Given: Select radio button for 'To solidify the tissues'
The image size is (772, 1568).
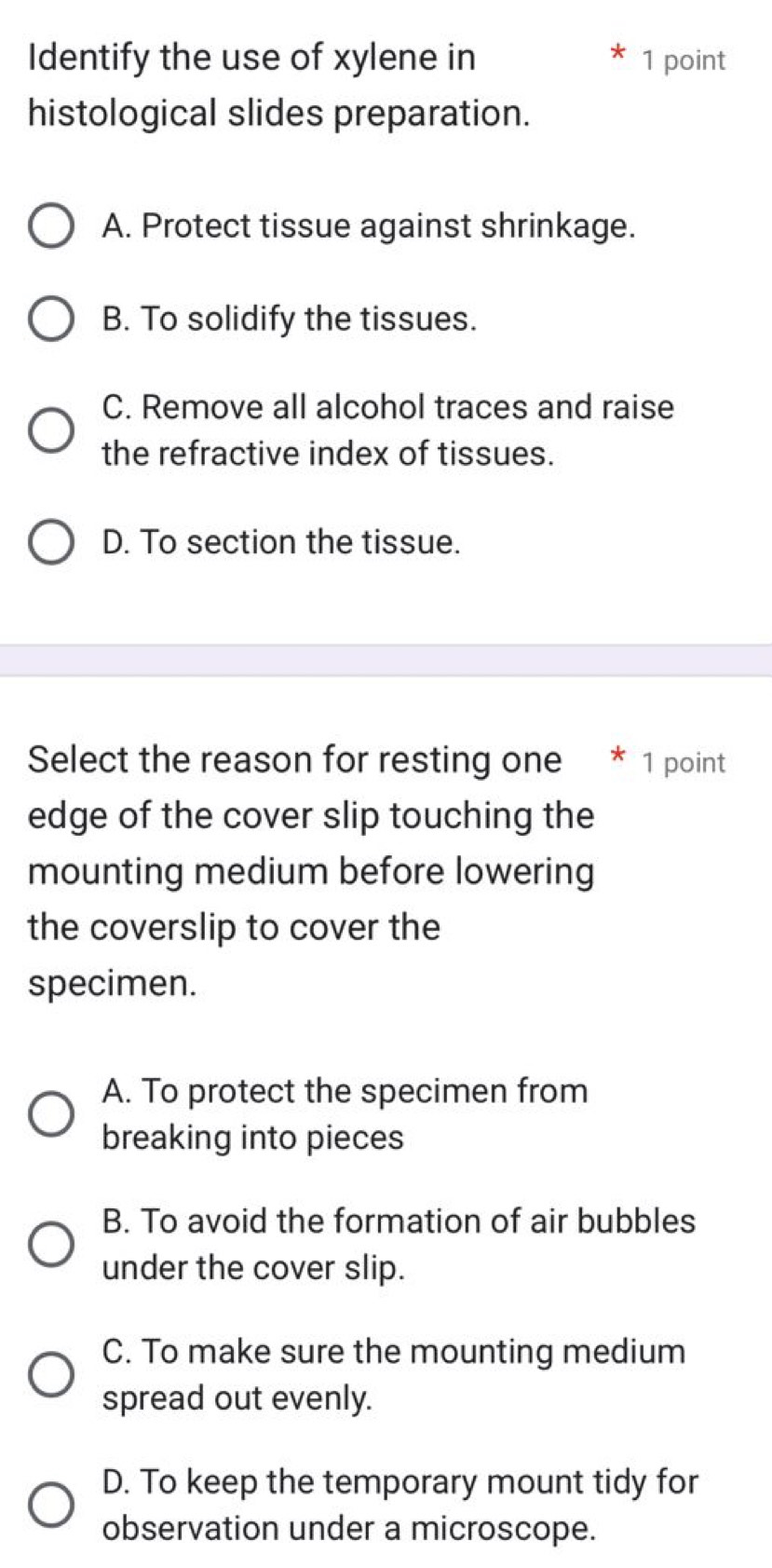Looking at the screenshot, I should 50,320.
